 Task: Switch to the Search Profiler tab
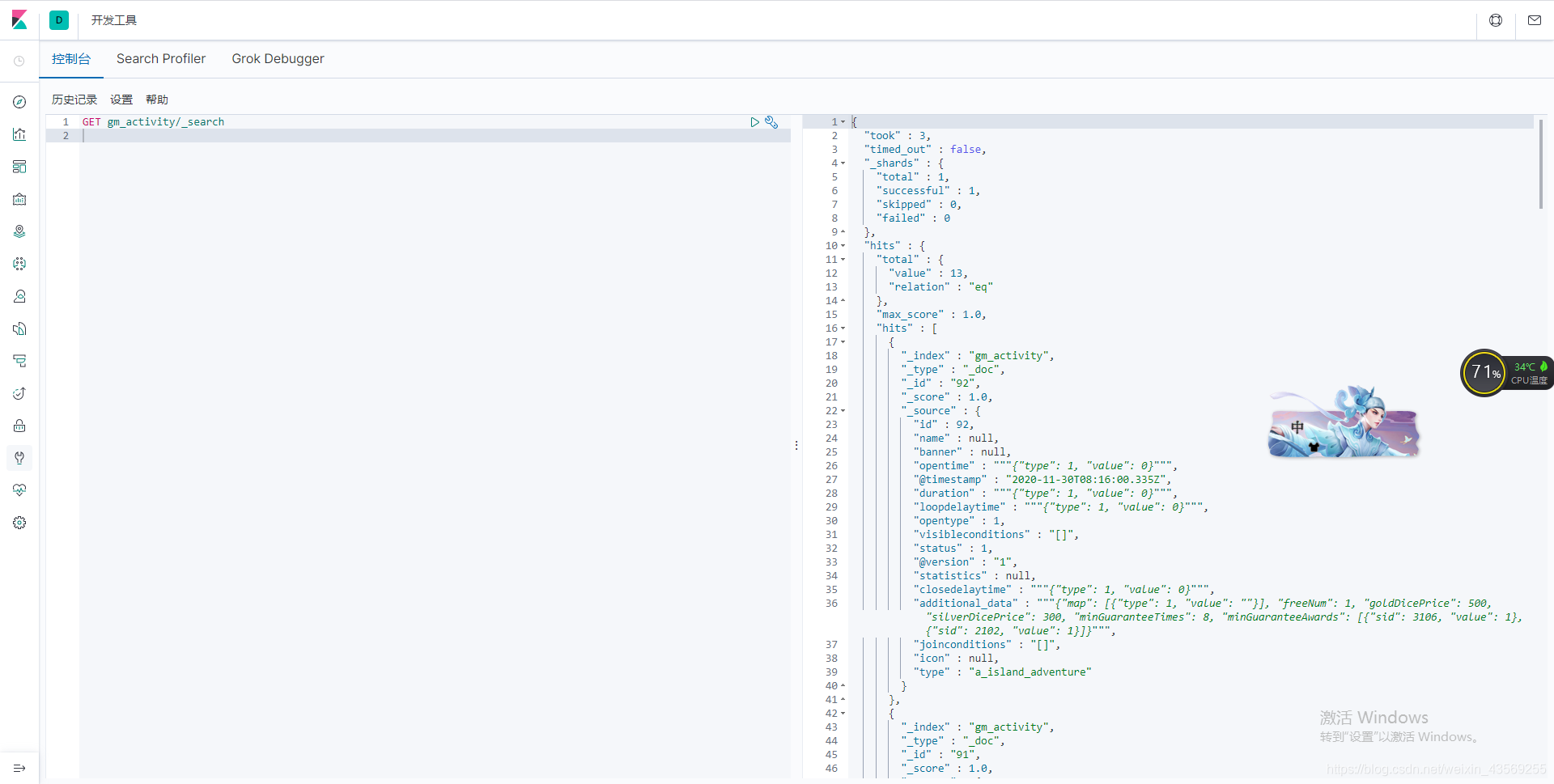tap(161, 58)
